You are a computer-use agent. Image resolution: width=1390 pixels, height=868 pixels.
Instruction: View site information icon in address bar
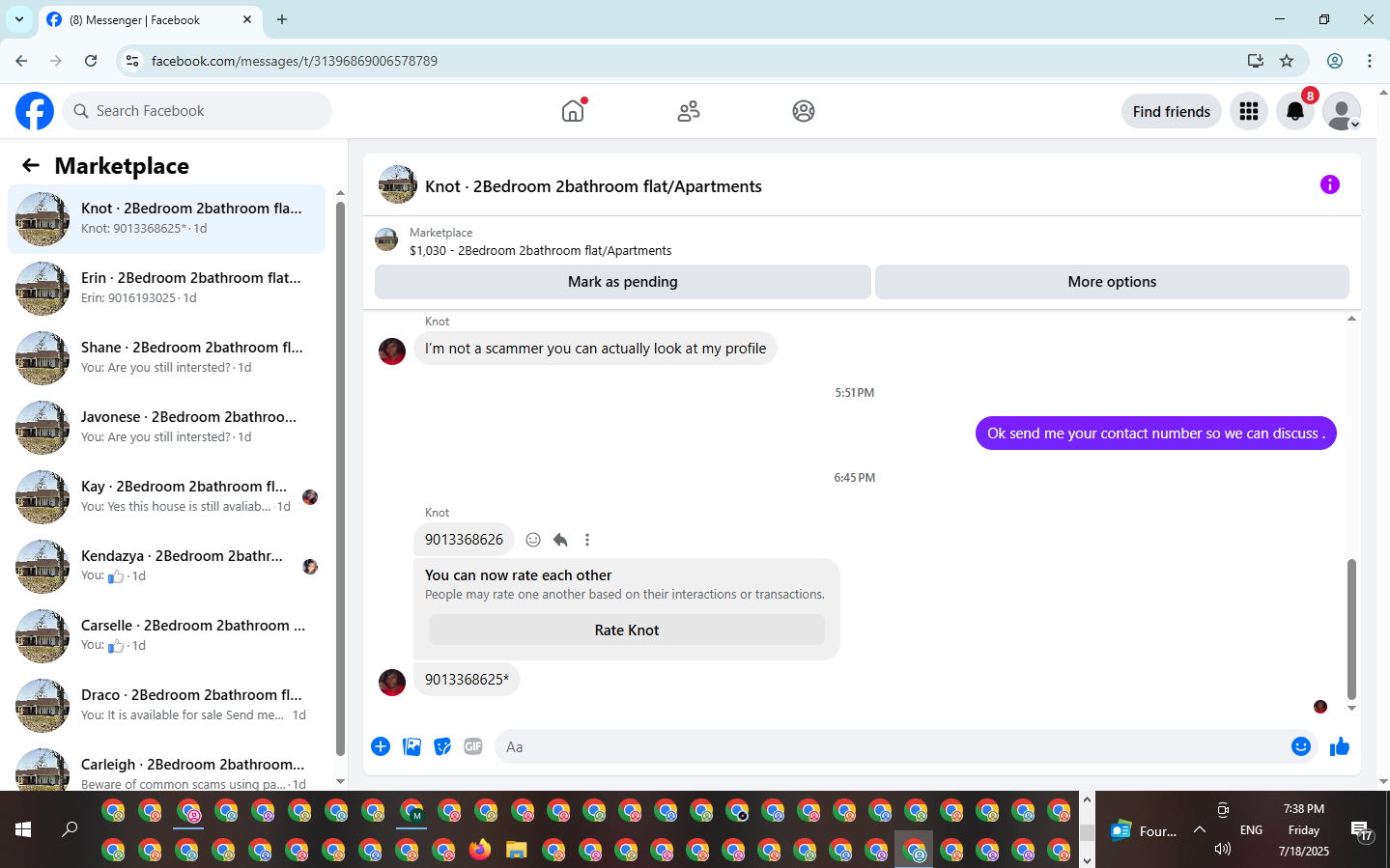[132, 61]
